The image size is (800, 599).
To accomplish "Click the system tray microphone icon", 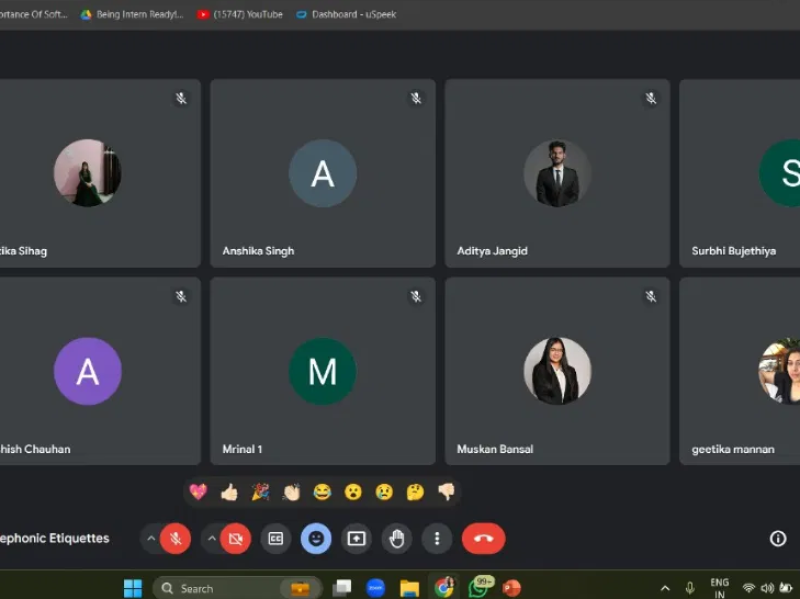I will (690, 588).
